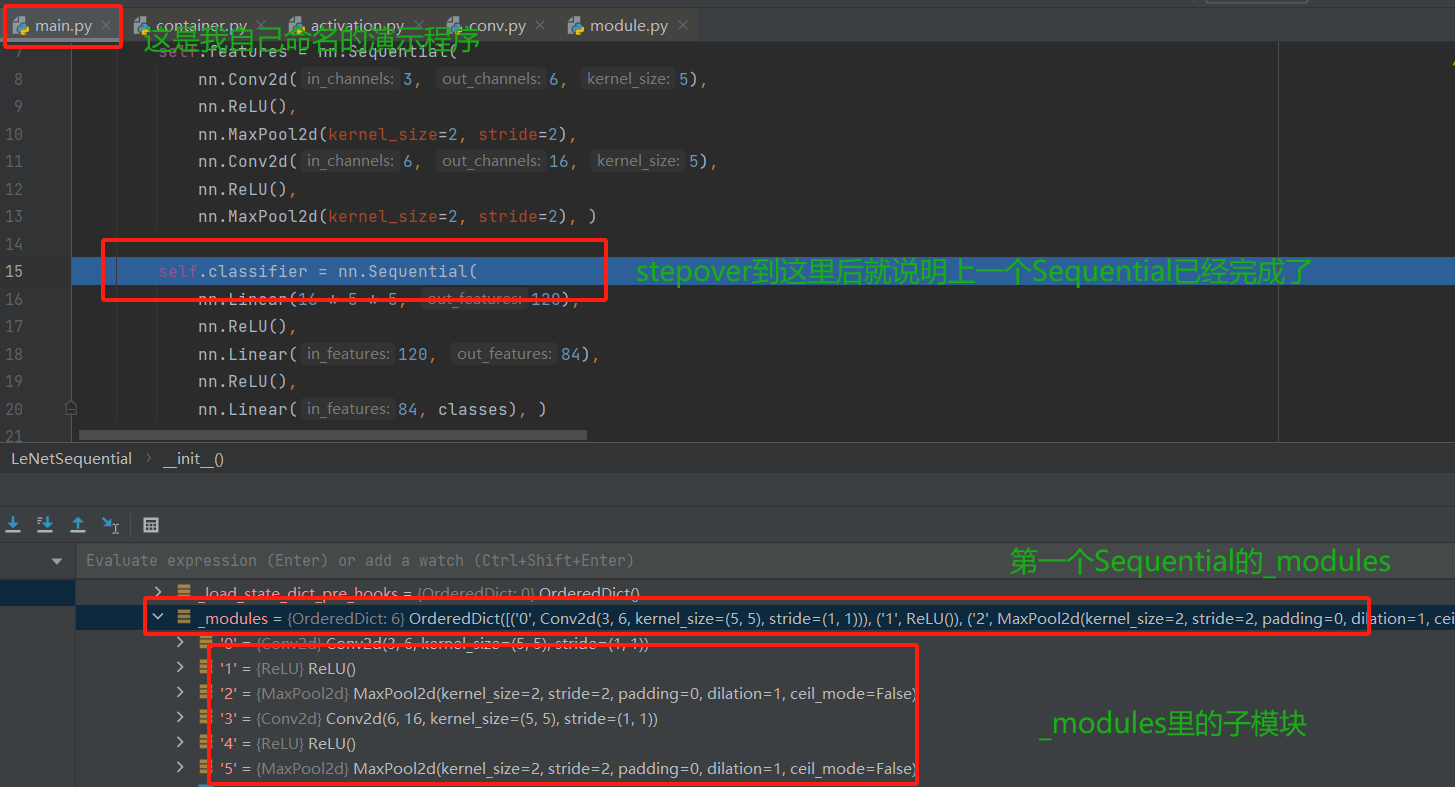Expand the '2' MaxPool2d child entry
This screenshot has height=787, width=1455.
pyautogui.click(x=180, y=693)
